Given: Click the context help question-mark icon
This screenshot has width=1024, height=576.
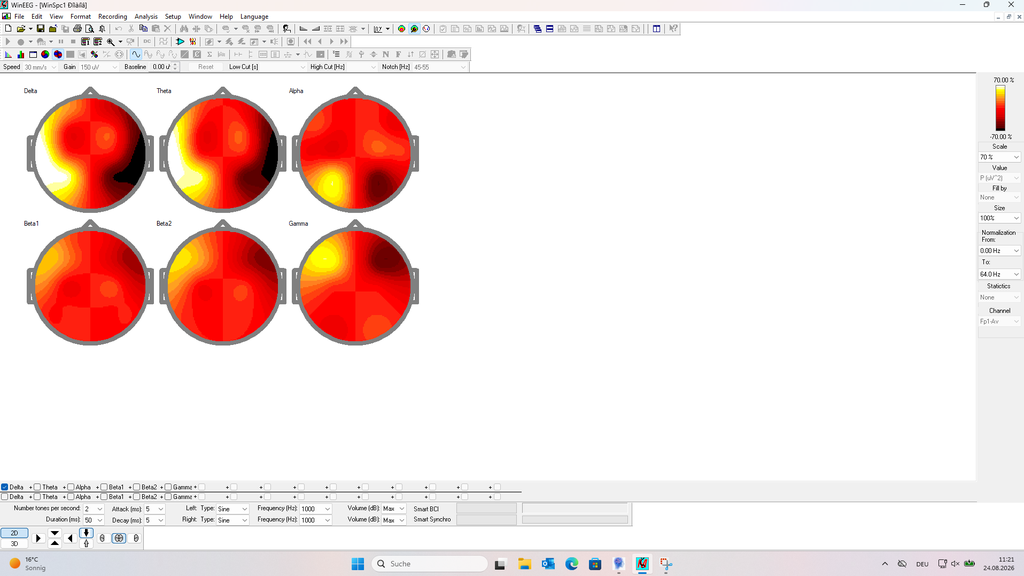Looking at the screenshot, I should tap(673, 29).
